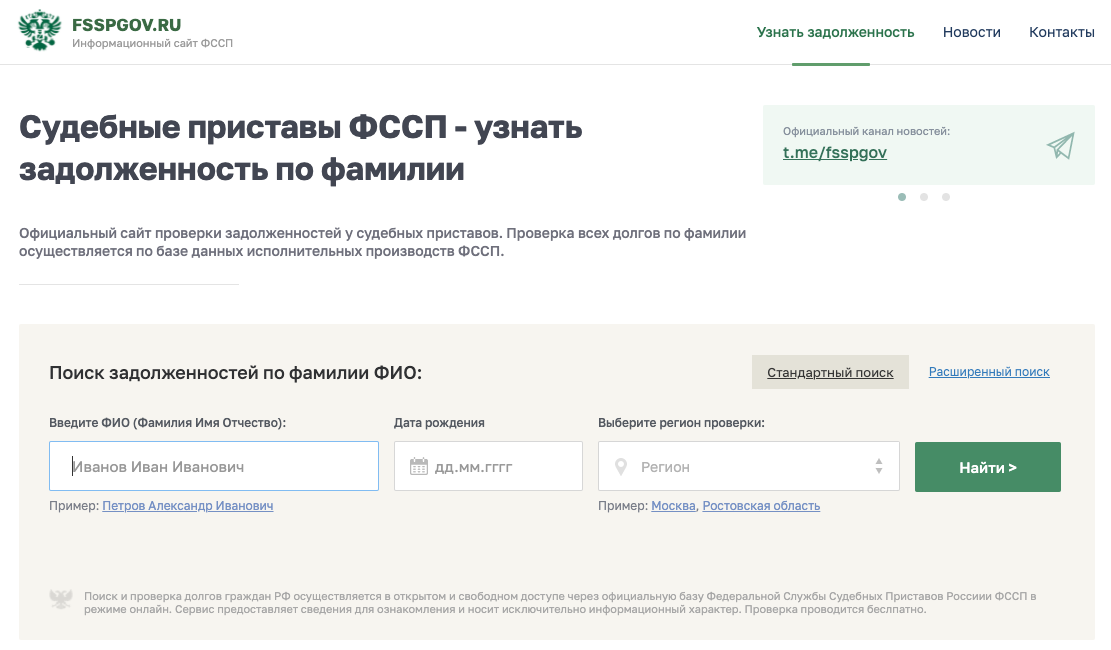Switch to Расширенный поиск

(989, 371)
